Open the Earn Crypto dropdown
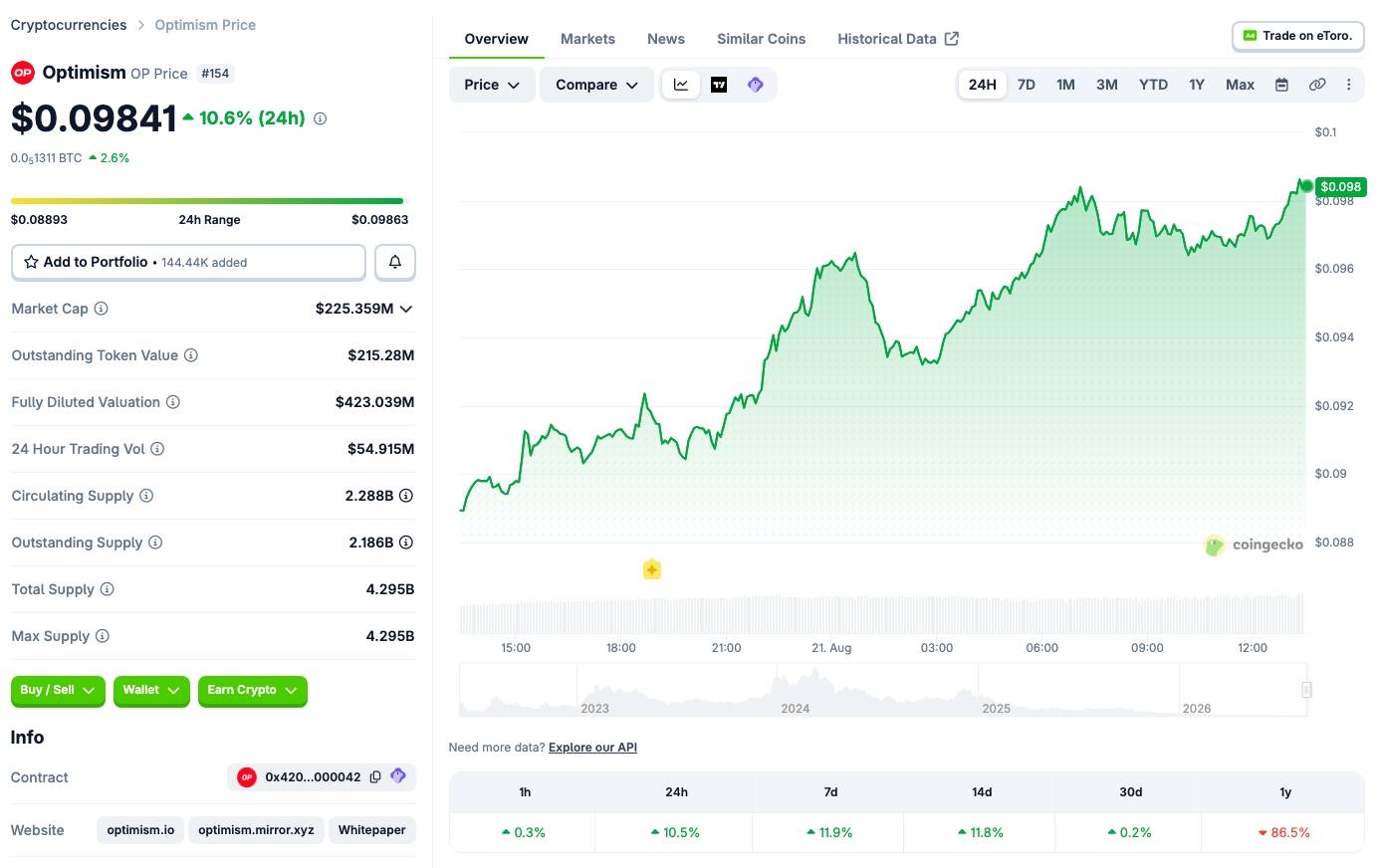The height and width of the screenshot is (868, 1380). coord(253,690)
